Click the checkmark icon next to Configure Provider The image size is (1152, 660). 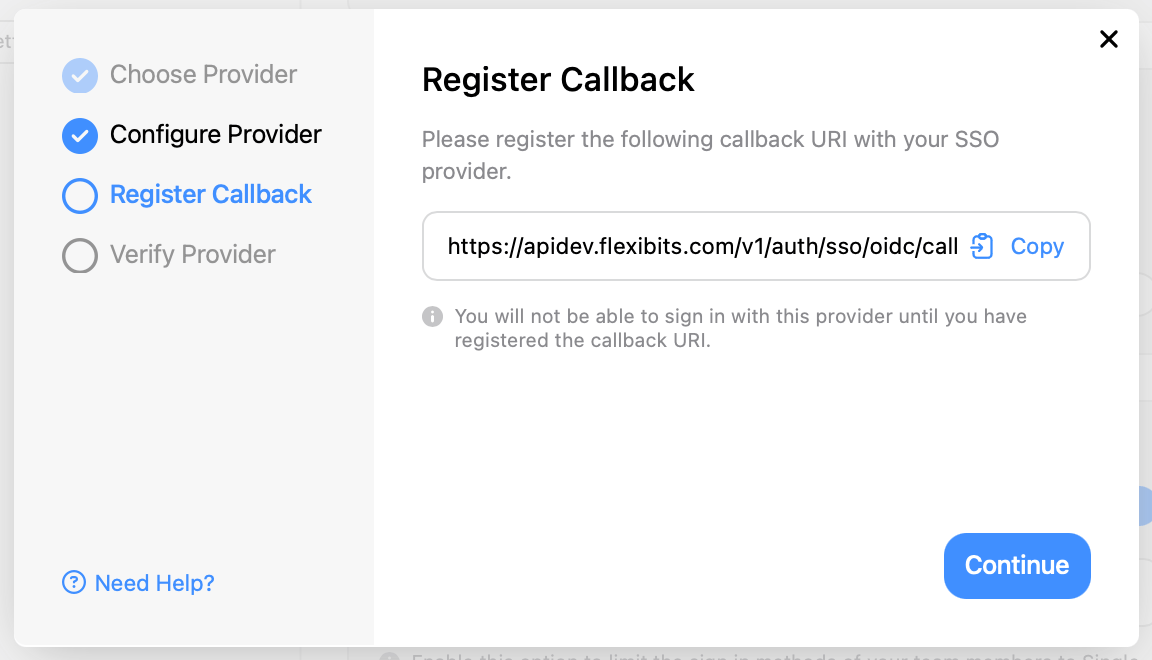tap(79, 135)
